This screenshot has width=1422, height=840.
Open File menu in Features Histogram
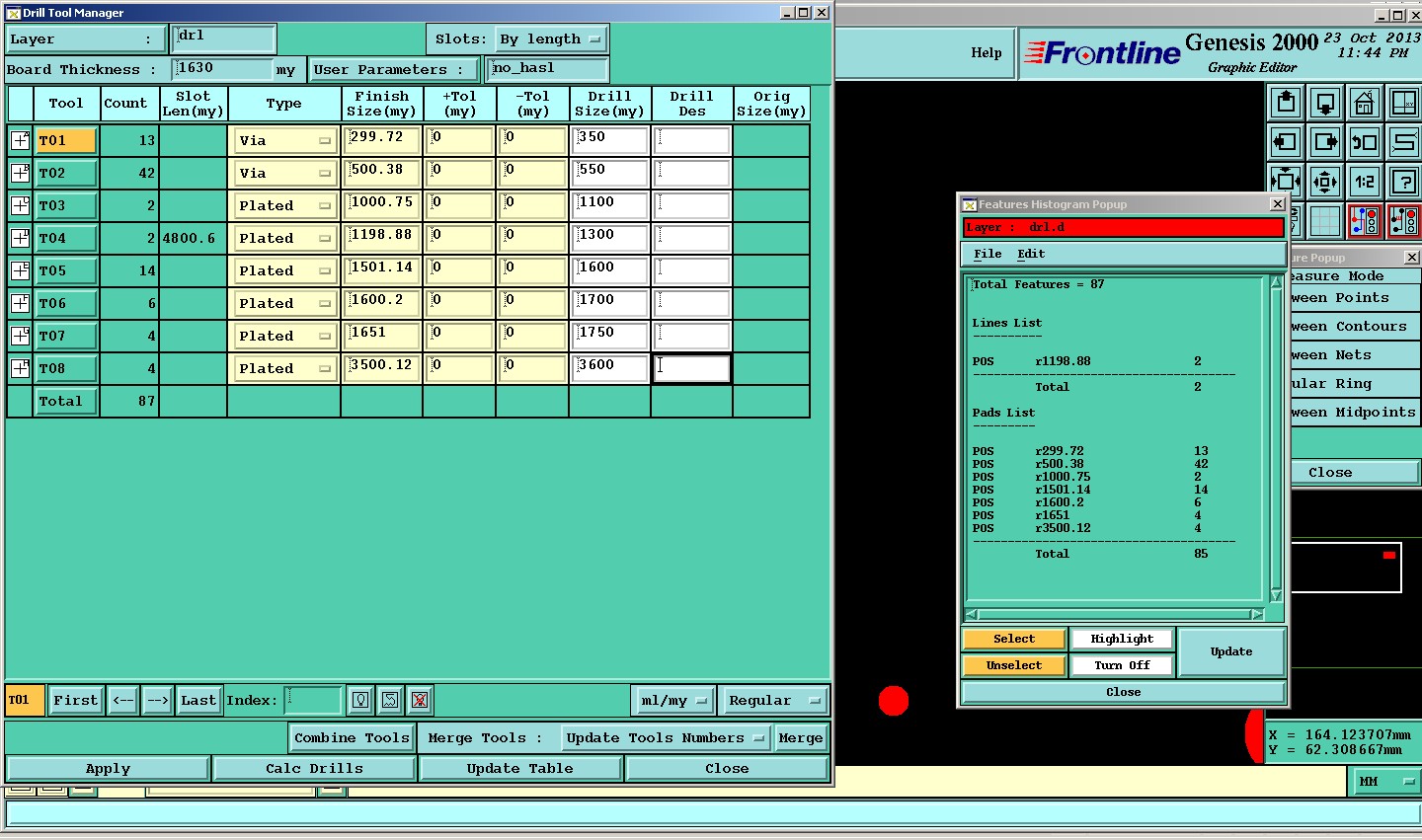pyautogui.click(x=987, y=254)
